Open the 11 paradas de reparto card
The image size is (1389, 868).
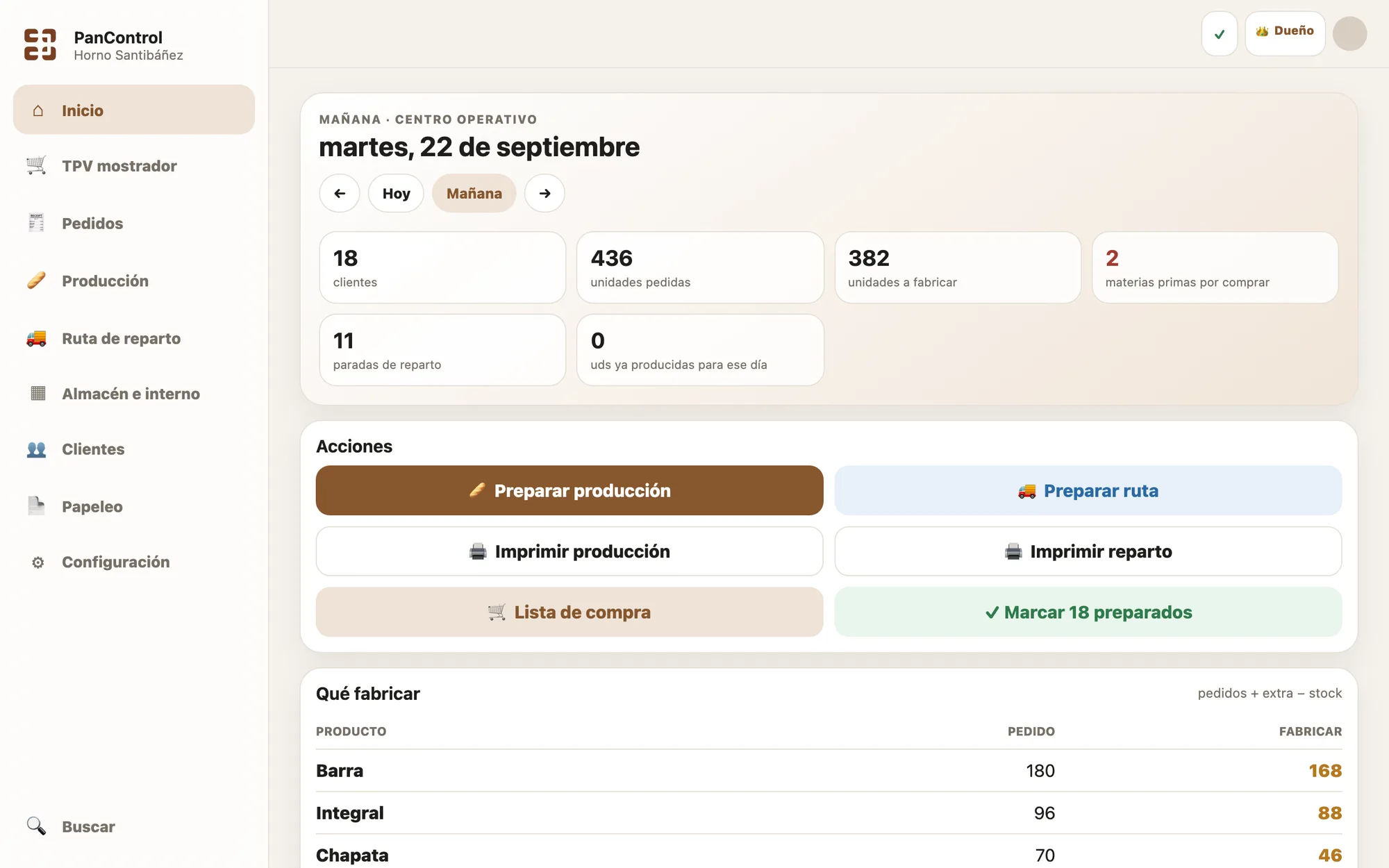click(442, 350)
